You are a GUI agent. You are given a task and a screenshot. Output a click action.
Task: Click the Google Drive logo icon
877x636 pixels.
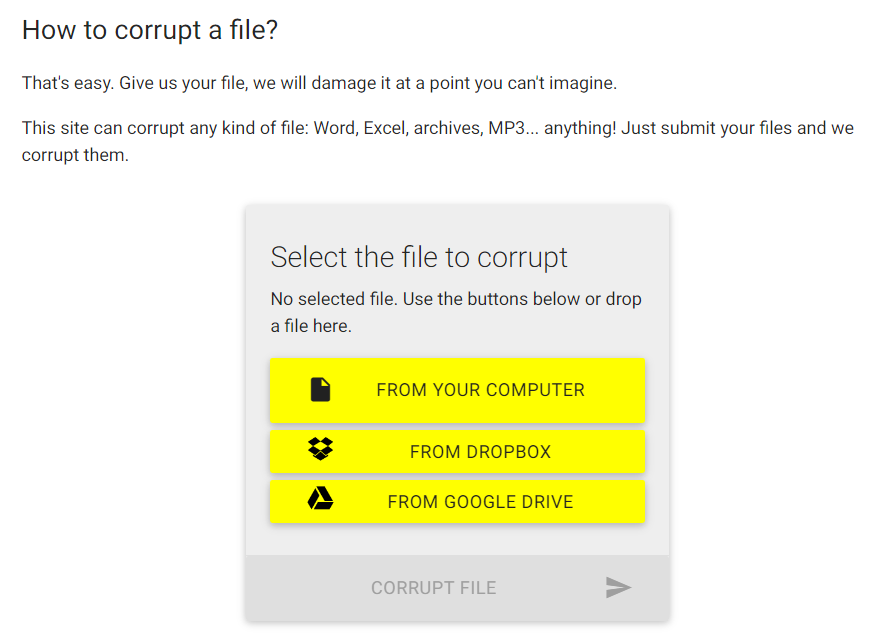320,500
